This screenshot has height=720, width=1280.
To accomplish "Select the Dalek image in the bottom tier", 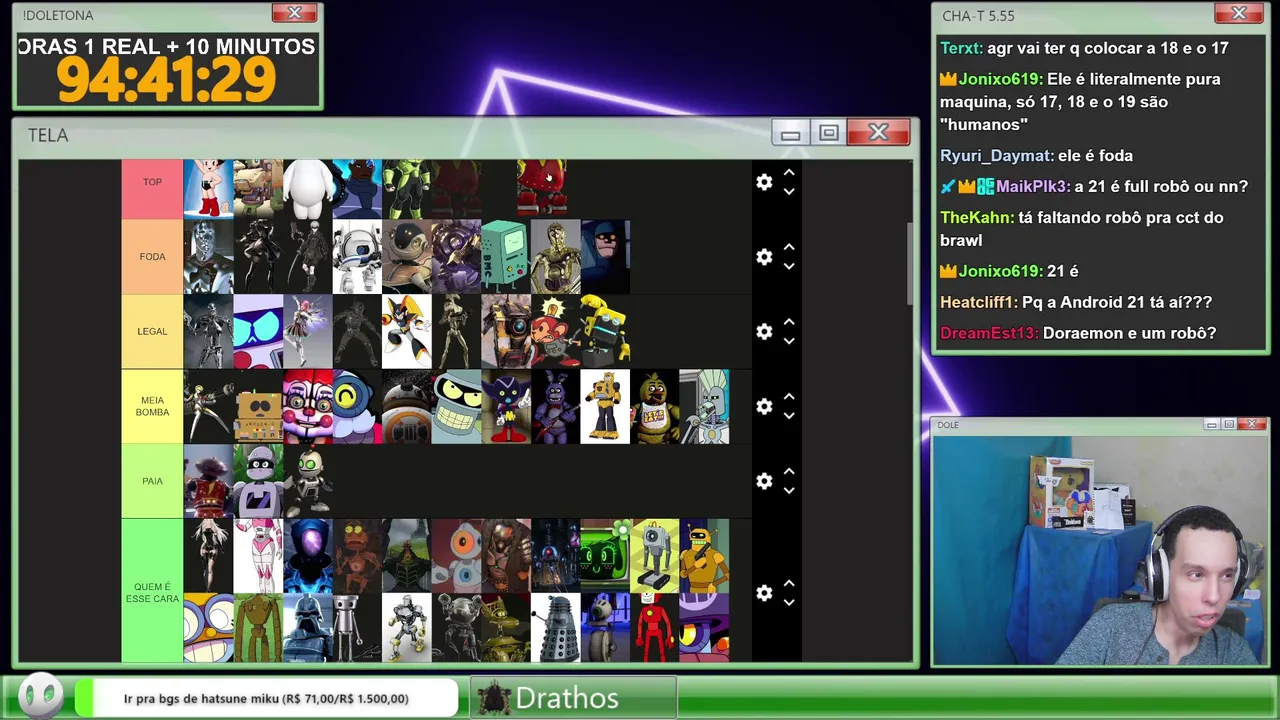I will coord(555,628).
